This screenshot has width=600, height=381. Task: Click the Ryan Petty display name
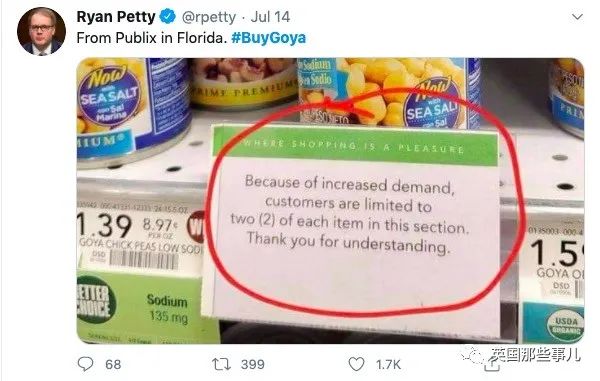coord(116,17)
